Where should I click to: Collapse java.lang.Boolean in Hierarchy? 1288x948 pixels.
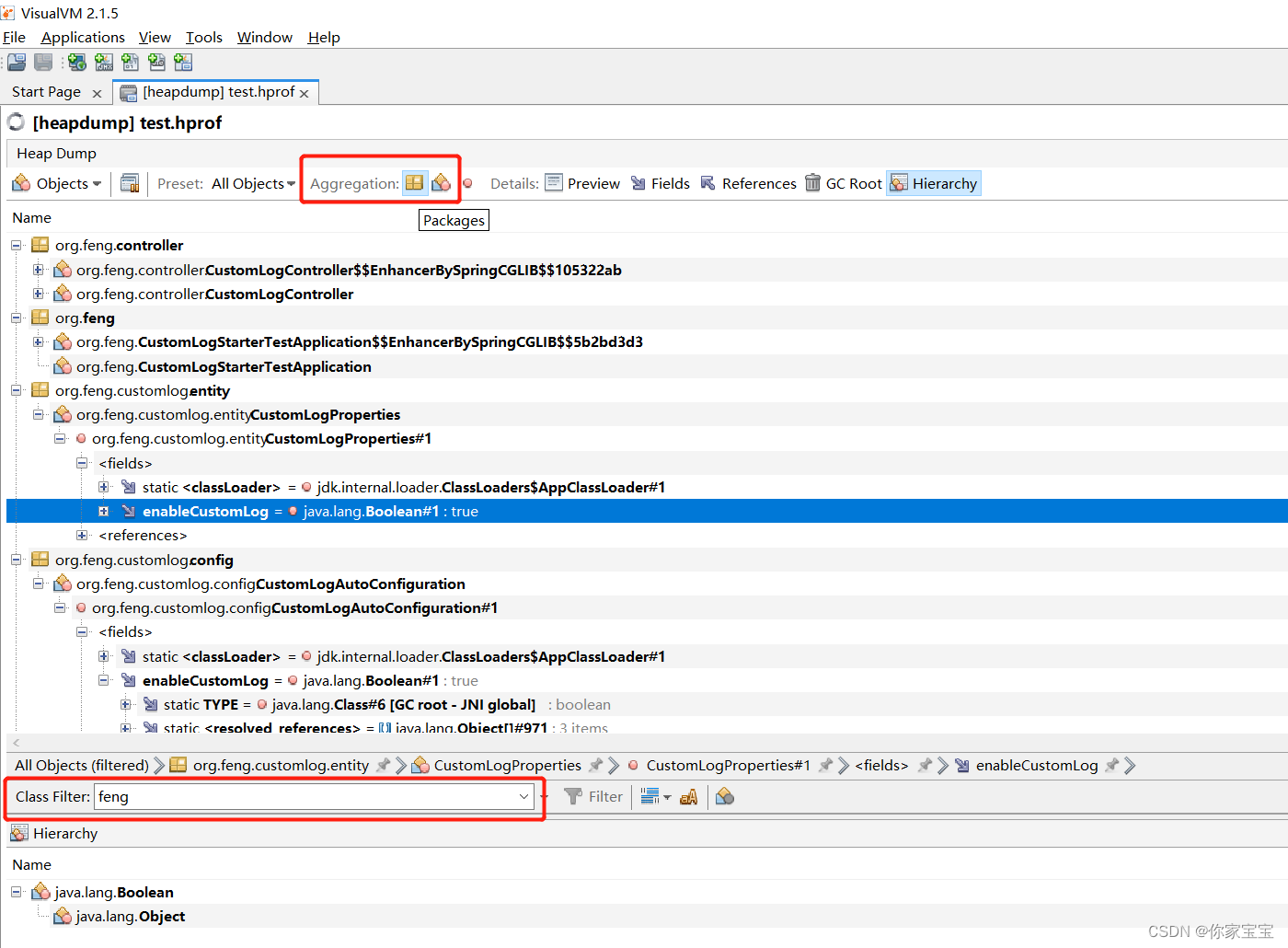pyautogui.click(x=17, y=892)
